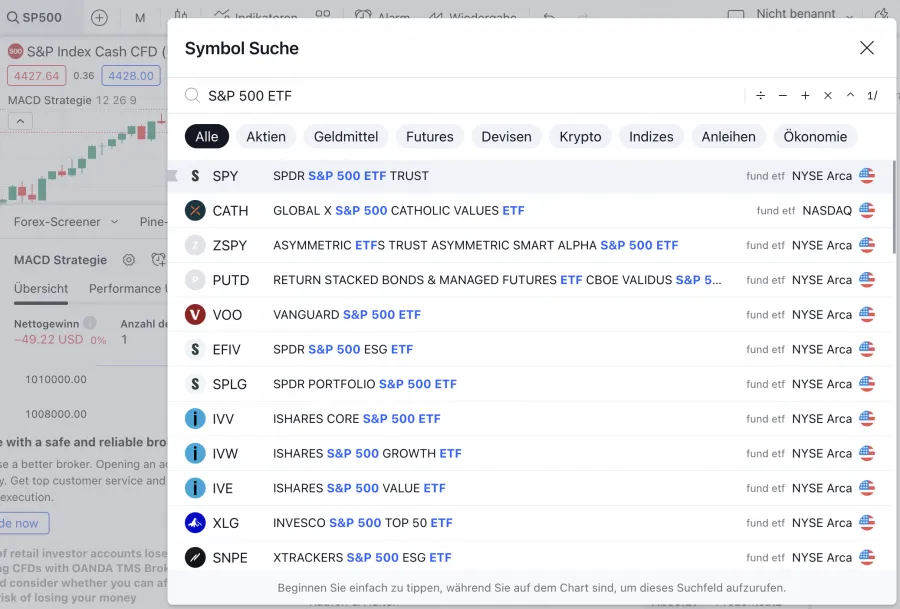Choose the IVV iShares Core result
This screenshot has height=609, width=900.
coord(530,419)
